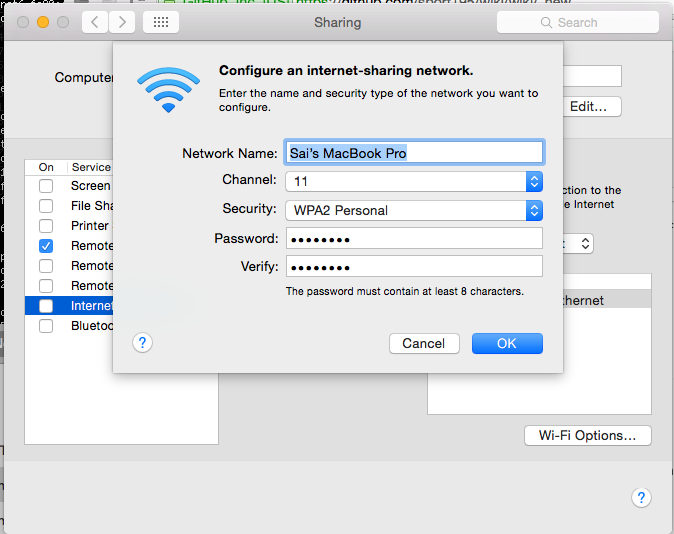This screenshot has width=674, height=534.
Task: Go back with the toolbar back arrow
Action: click(95, 22)
